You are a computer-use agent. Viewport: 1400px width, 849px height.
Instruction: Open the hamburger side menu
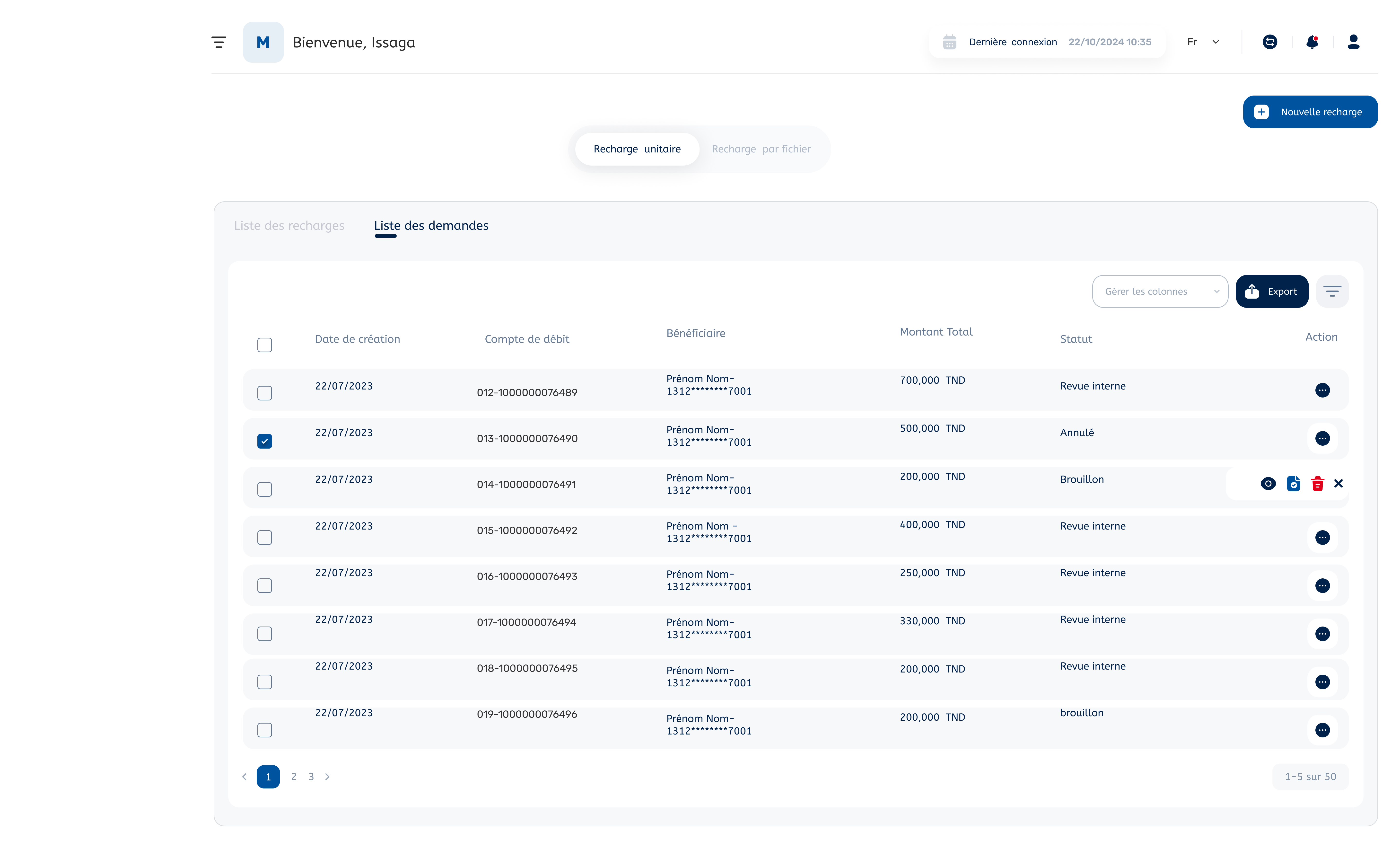tap(219, 42)
